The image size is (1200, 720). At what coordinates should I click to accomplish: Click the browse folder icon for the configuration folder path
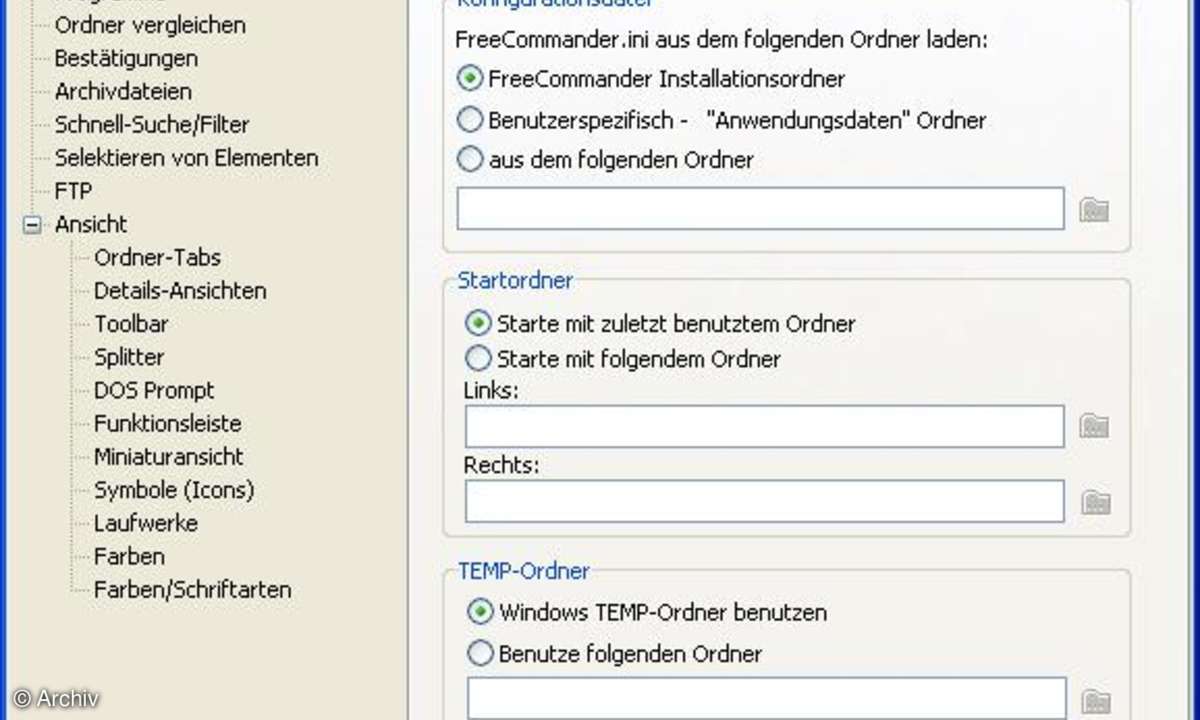click(x=1095, y=210)
